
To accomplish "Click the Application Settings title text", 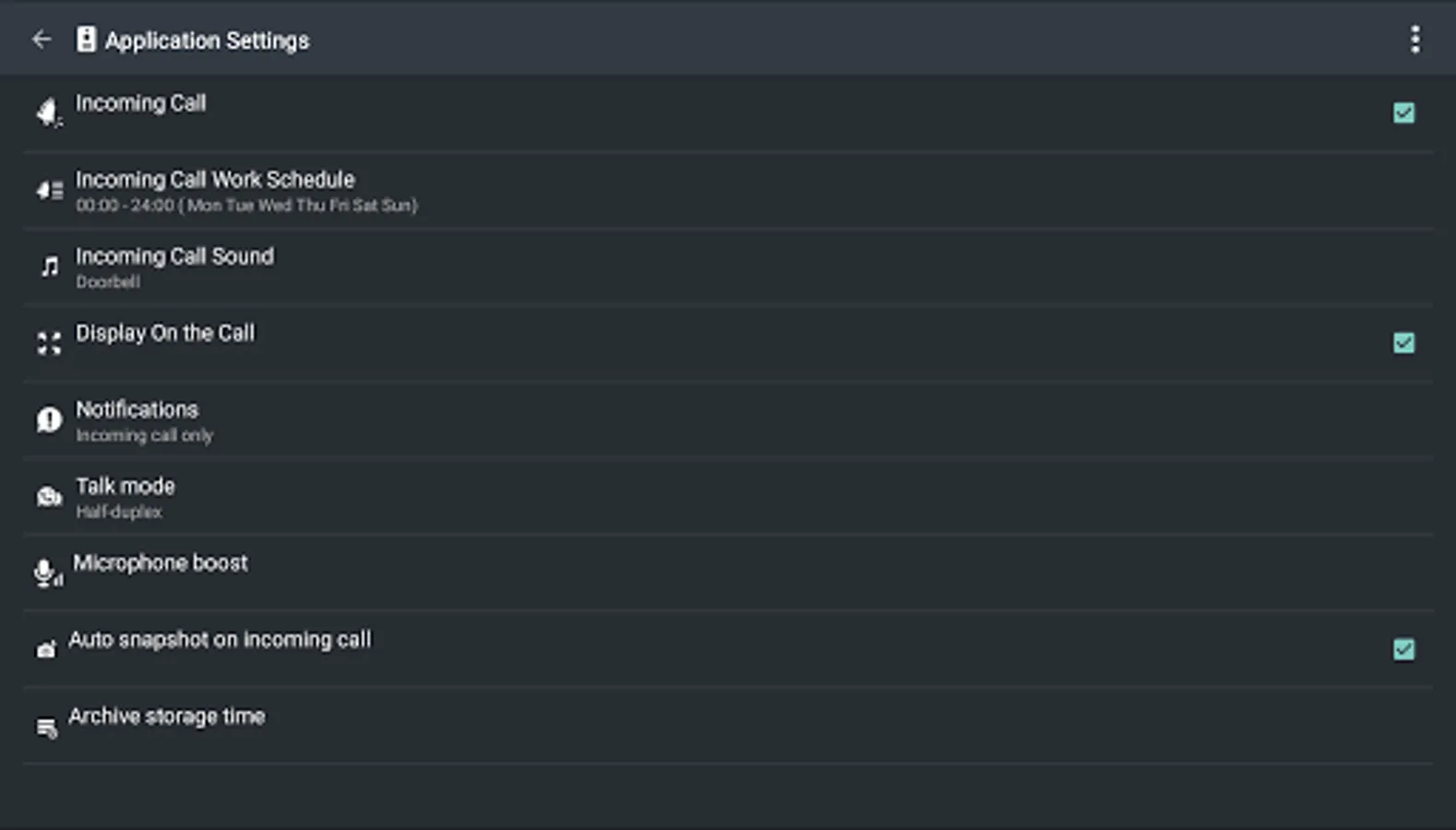I will point(207,41).
